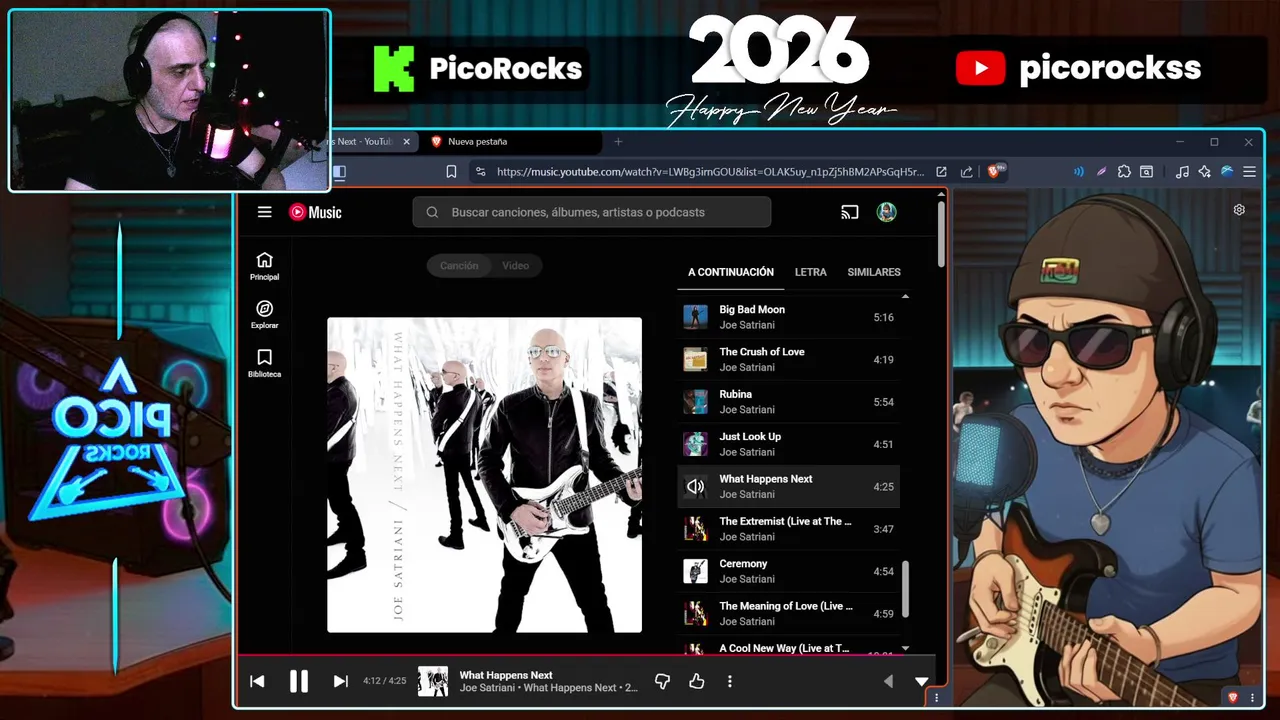The width and height of the screenshot is (1280, 720).
Task: Play Big Bad Moon from the queue
Action: (788, 317)
